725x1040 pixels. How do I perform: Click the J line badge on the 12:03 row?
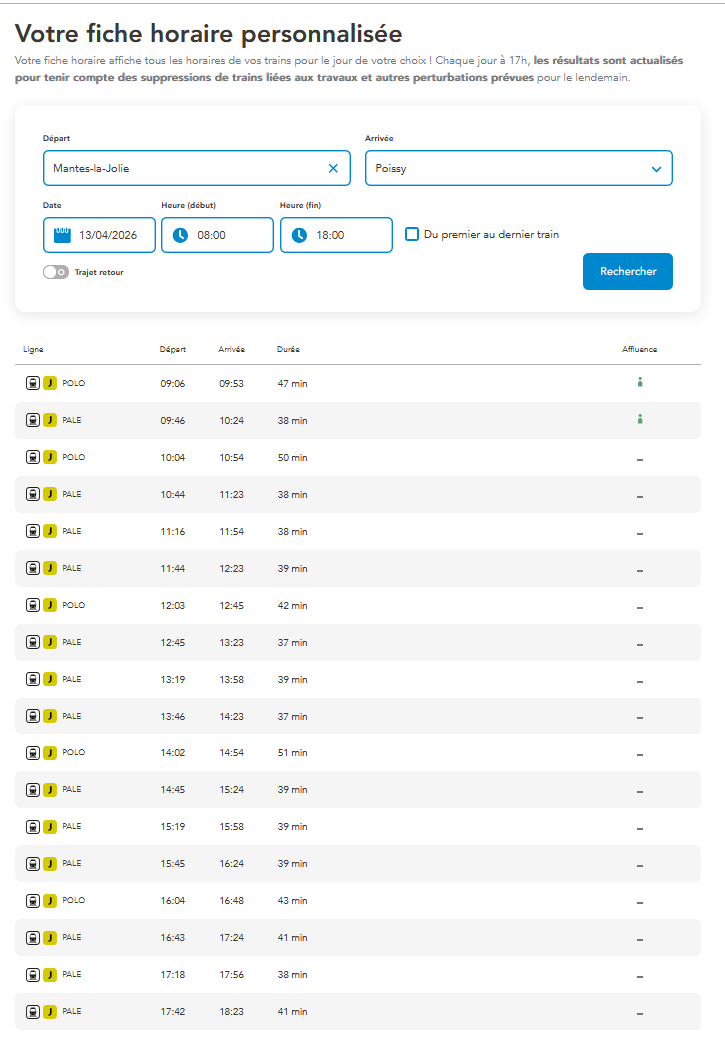pyautogui.click(x=50, y=605)
